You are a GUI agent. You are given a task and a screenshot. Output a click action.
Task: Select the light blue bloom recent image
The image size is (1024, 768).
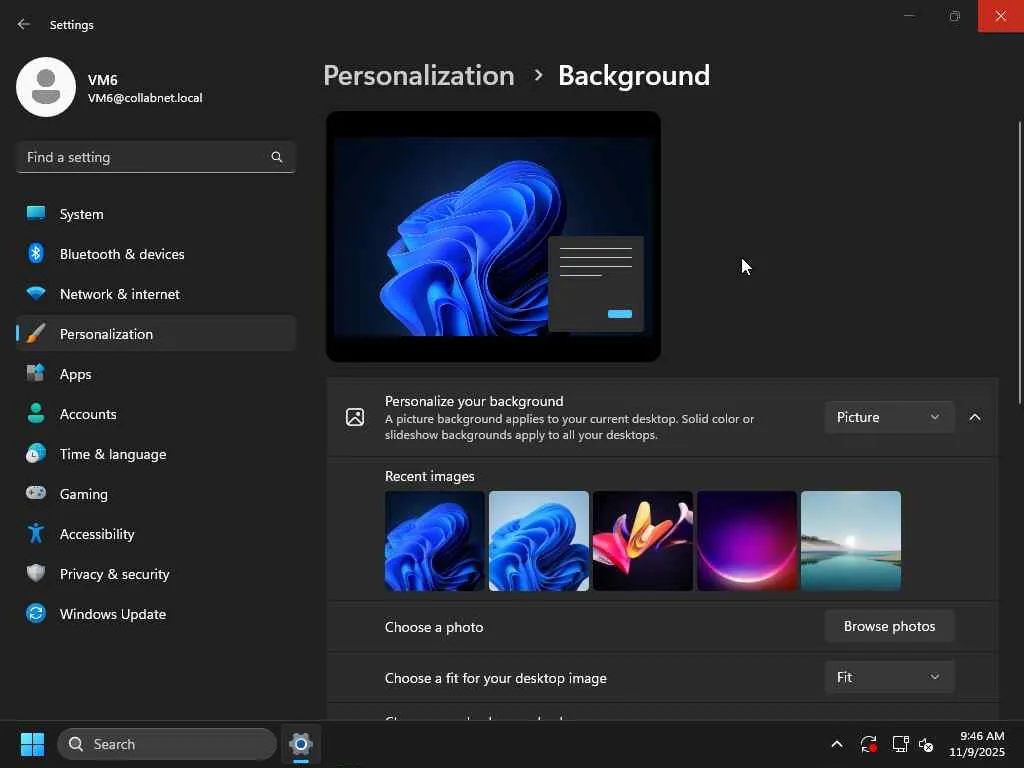coord(539,541)
